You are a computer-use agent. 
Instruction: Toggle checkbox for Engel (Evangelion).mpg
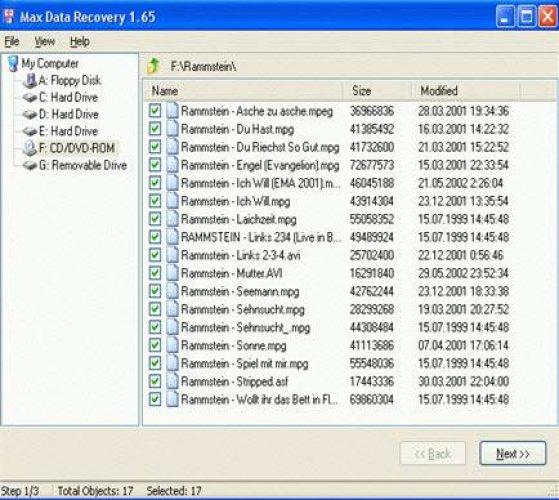click(155, 165)
